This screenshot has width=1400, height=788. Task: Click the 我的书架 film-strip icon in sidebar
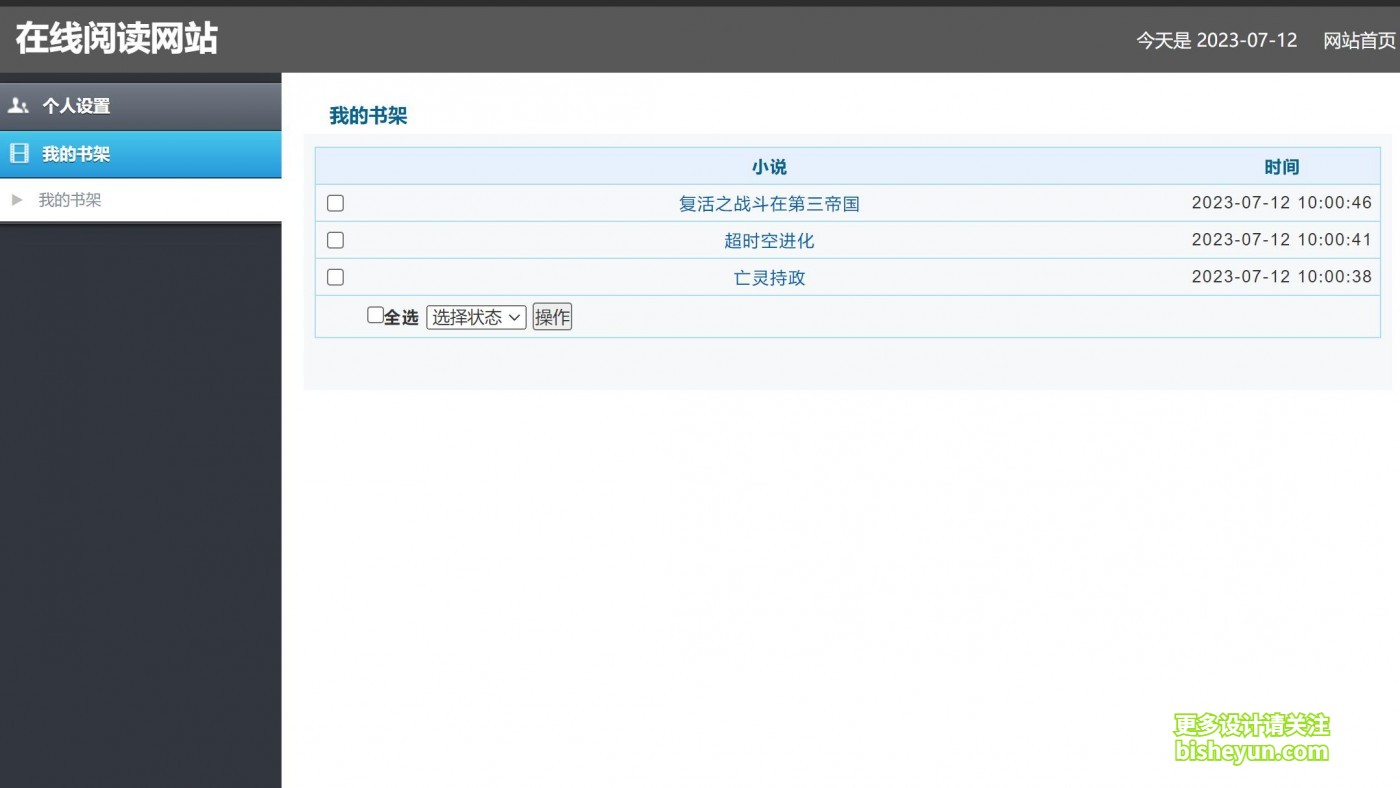coord(19,153)
